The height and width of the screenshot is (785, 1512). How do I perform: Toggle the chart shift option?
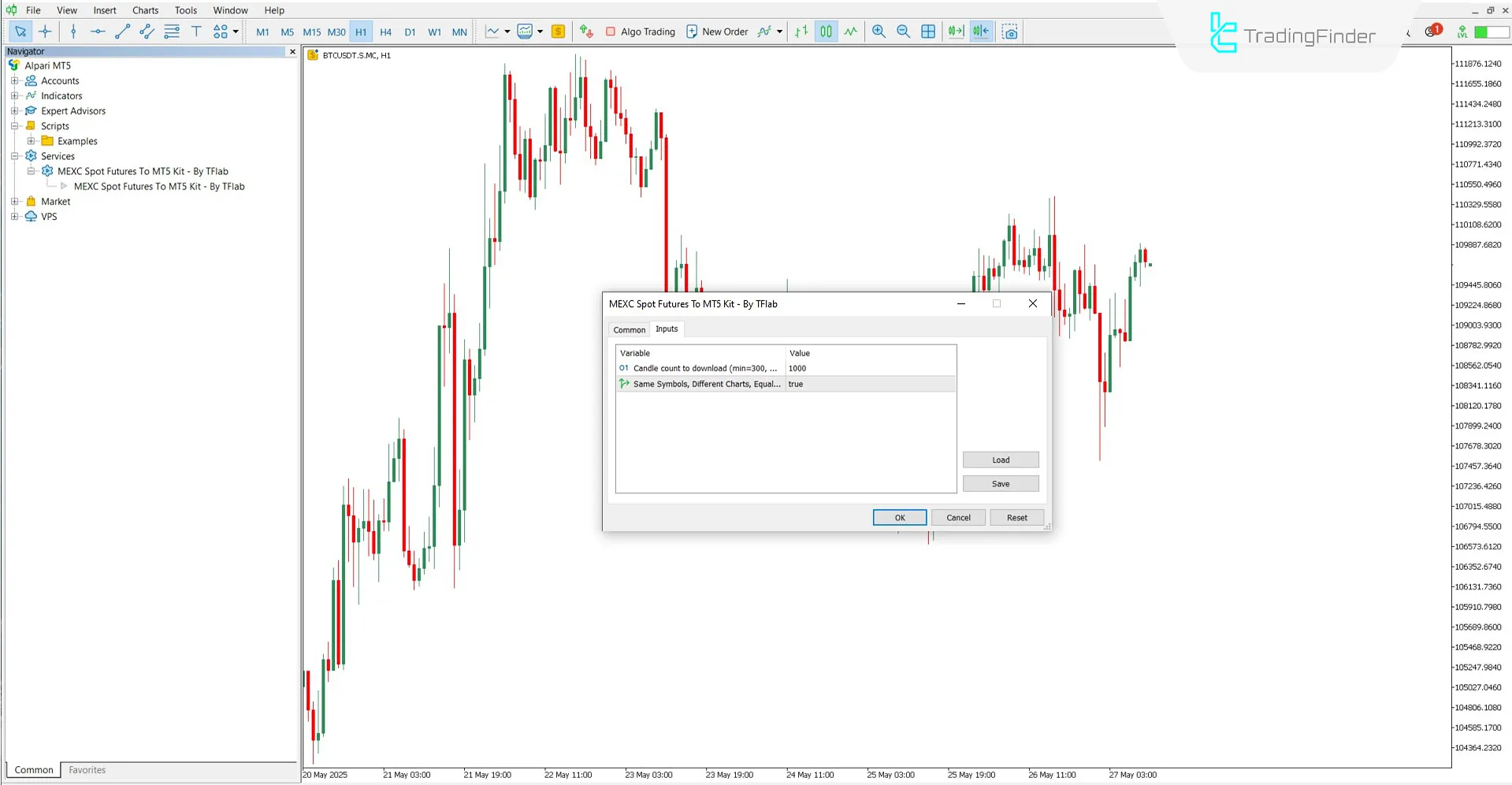[981, 32]
